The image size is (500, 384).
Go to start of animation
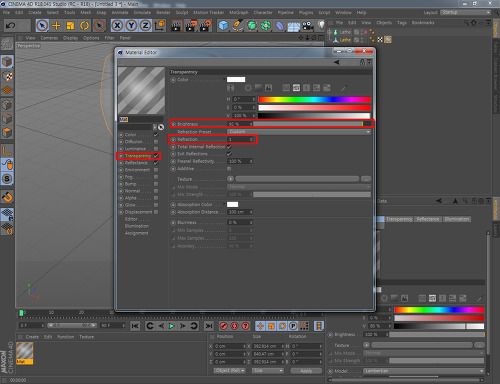click(x=135, y=326)
